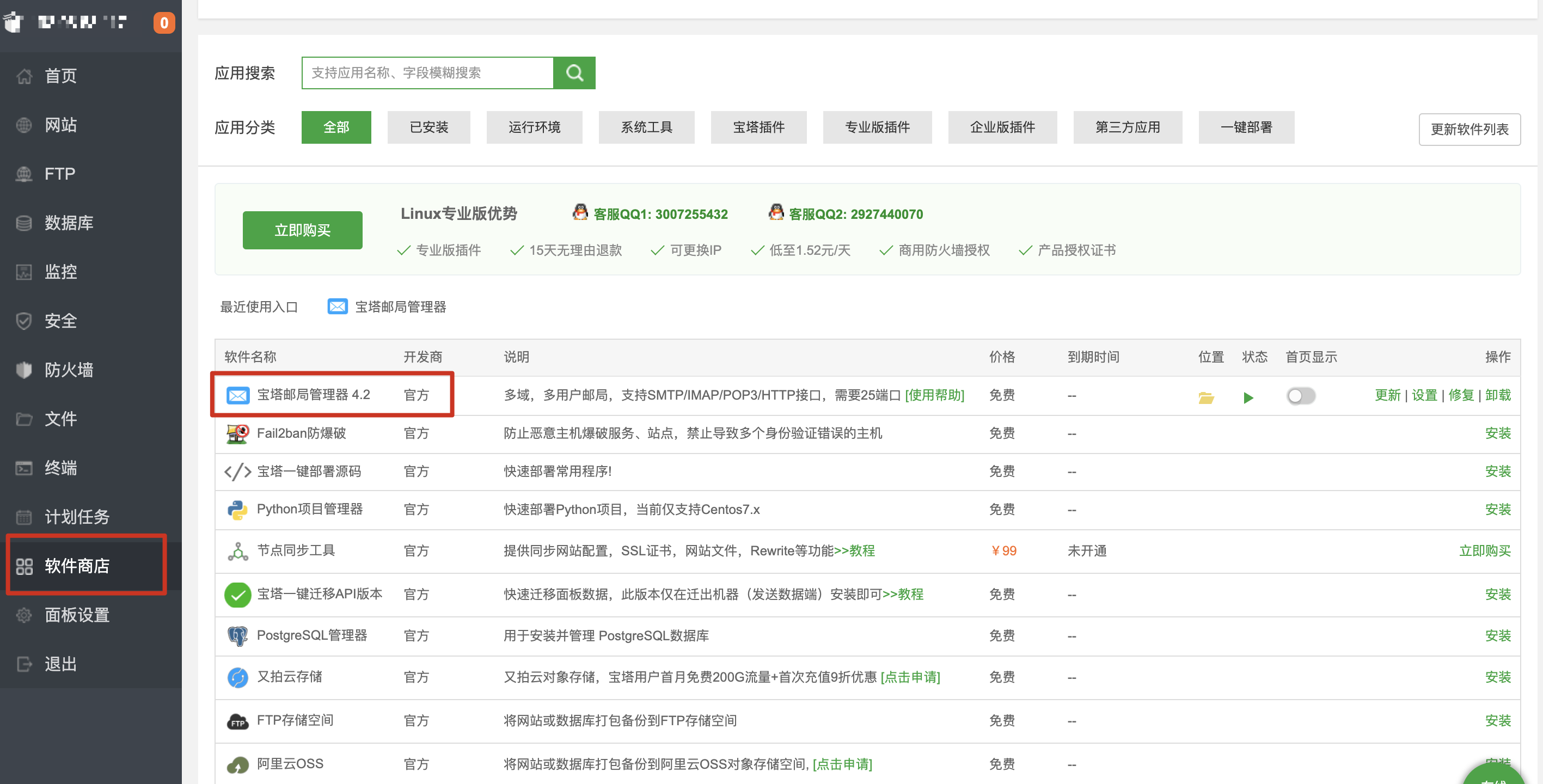Open the >>教程 link for 节点同步工具

point(854,551)
